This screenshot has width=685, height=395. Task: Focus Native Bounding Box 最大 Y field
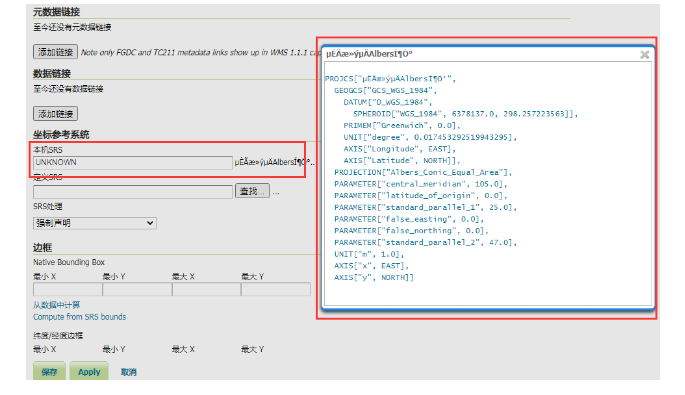[276, 289]
